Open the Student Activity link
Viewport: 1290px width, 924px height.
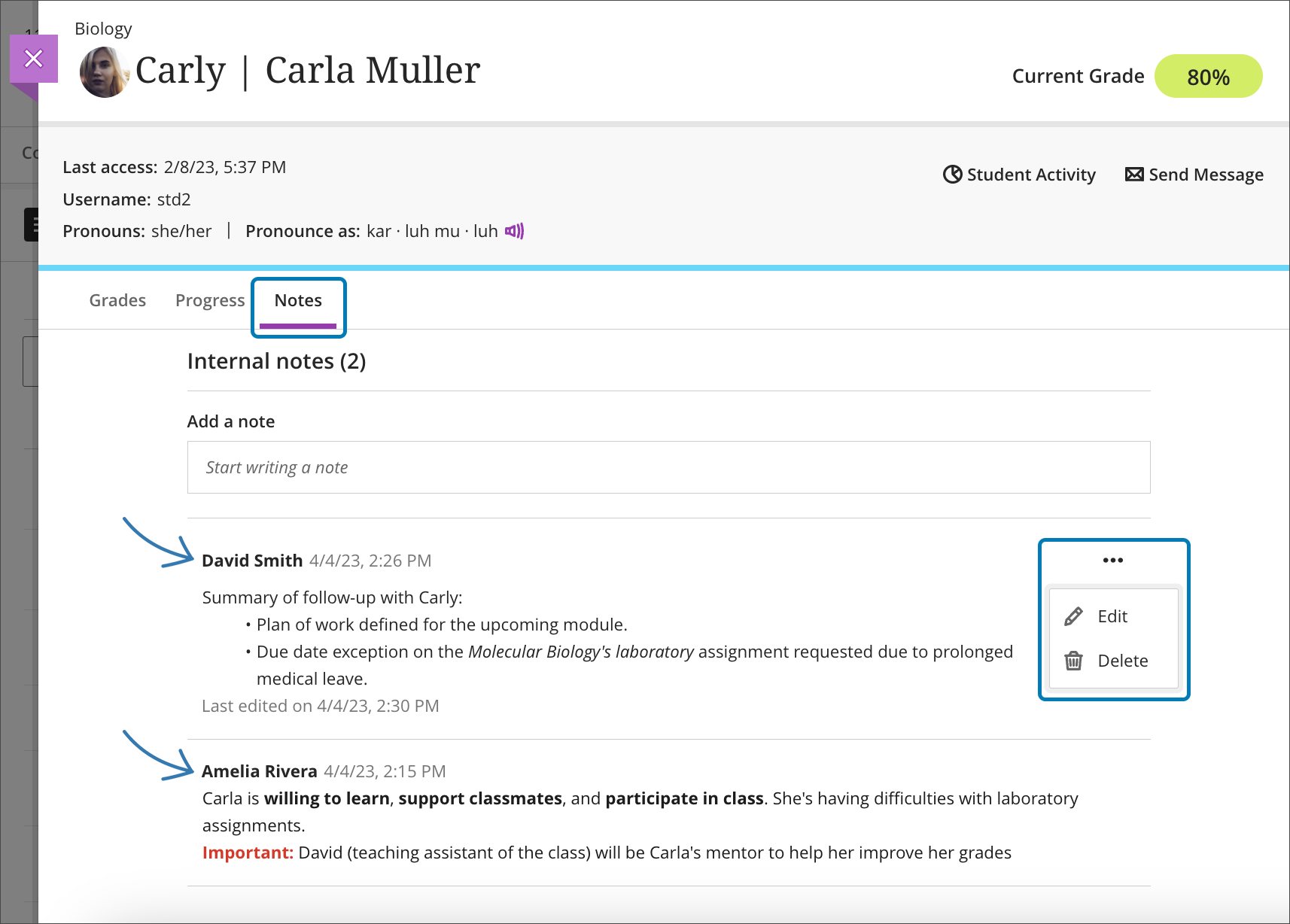coord(1030,175)
